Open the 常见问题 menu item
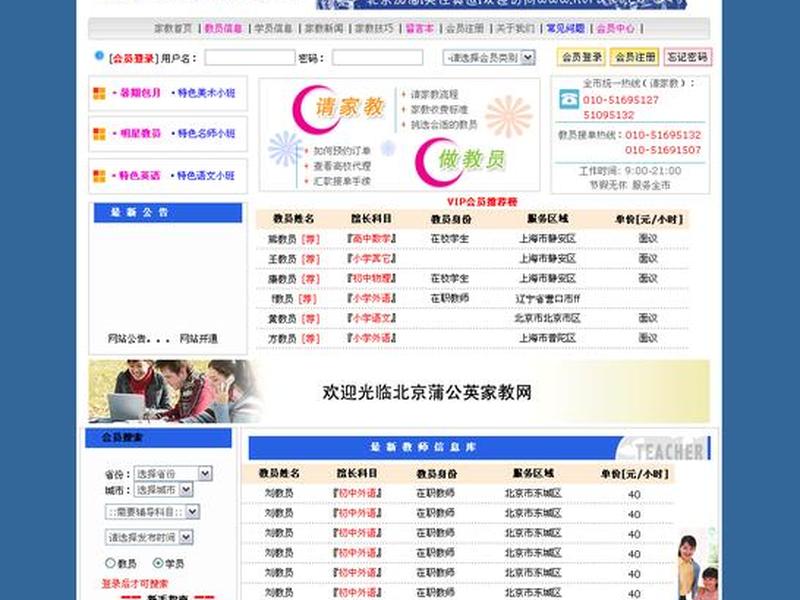This screenshot has height=600, width=800. coord(565,28)
